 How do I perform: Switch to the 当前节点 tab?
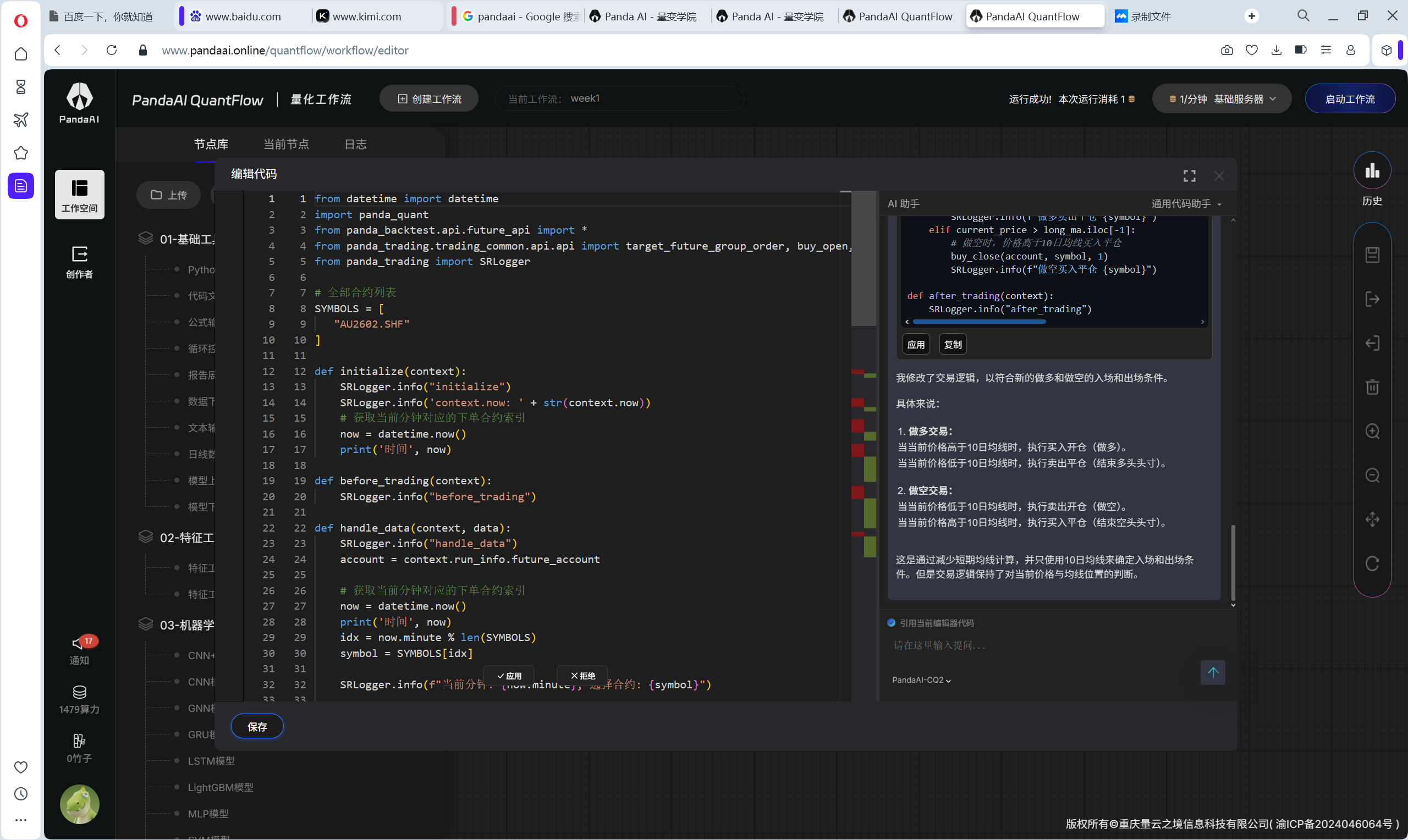(x=287, y=145)
